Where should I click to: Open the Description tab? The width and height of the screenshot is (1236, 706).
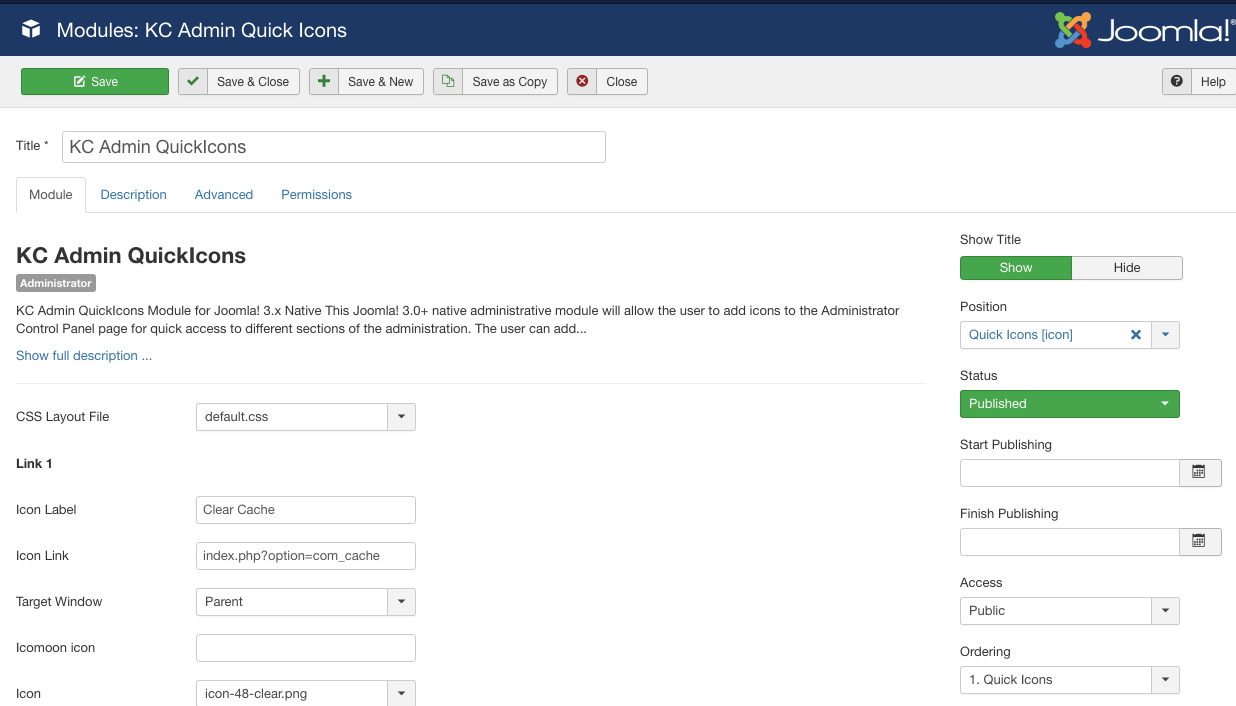[134, 195]
